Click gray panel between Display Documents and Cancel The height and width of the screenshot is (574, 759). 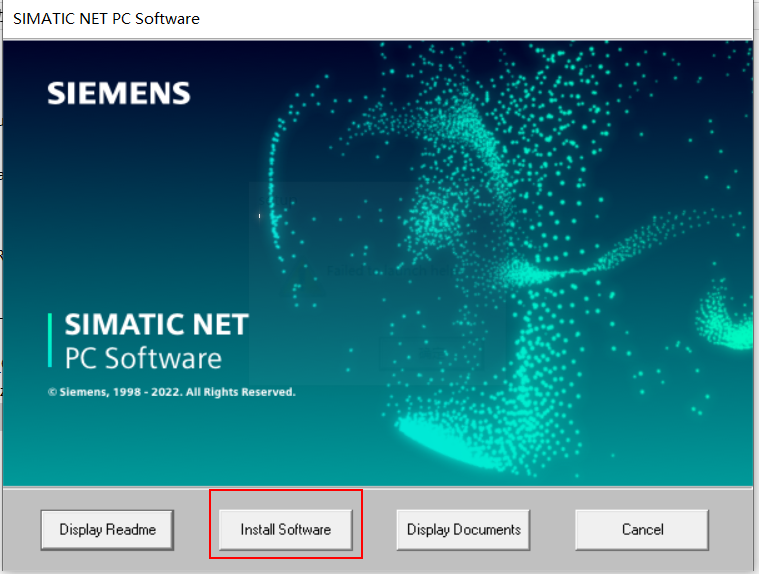point(552,529)
